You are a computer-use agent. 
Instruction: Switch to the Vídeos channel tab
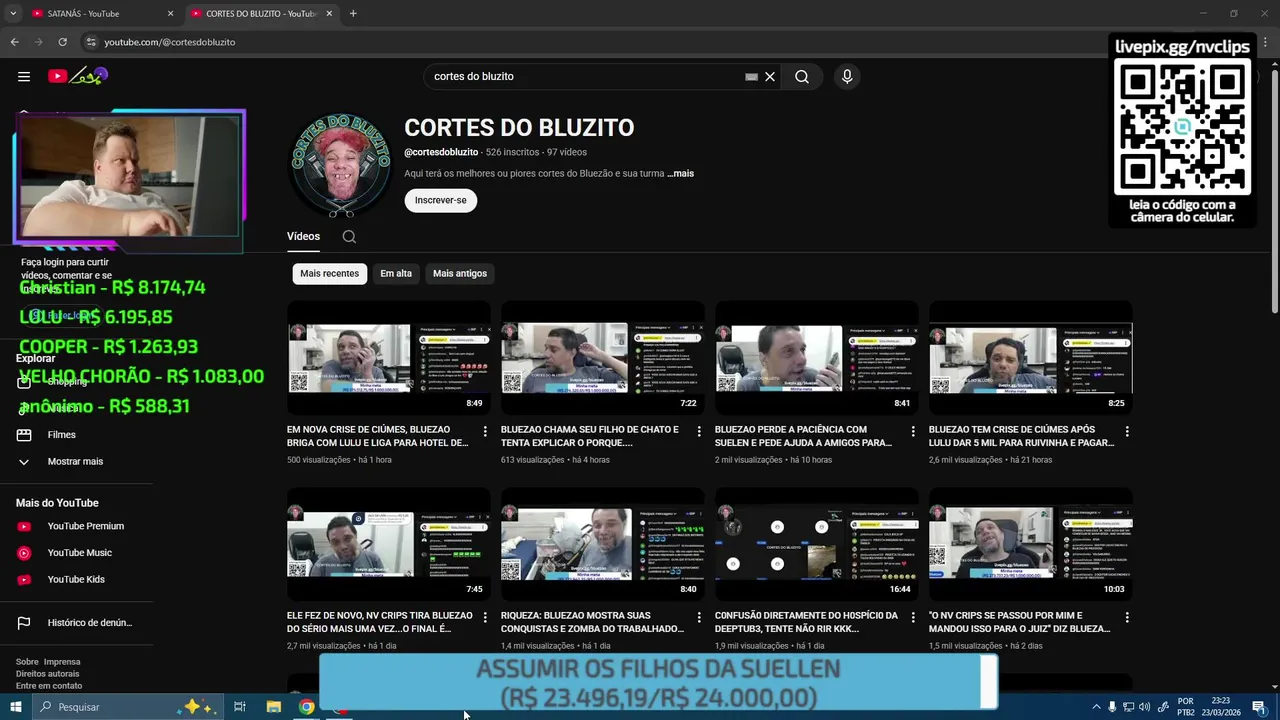tap(303, 237)
